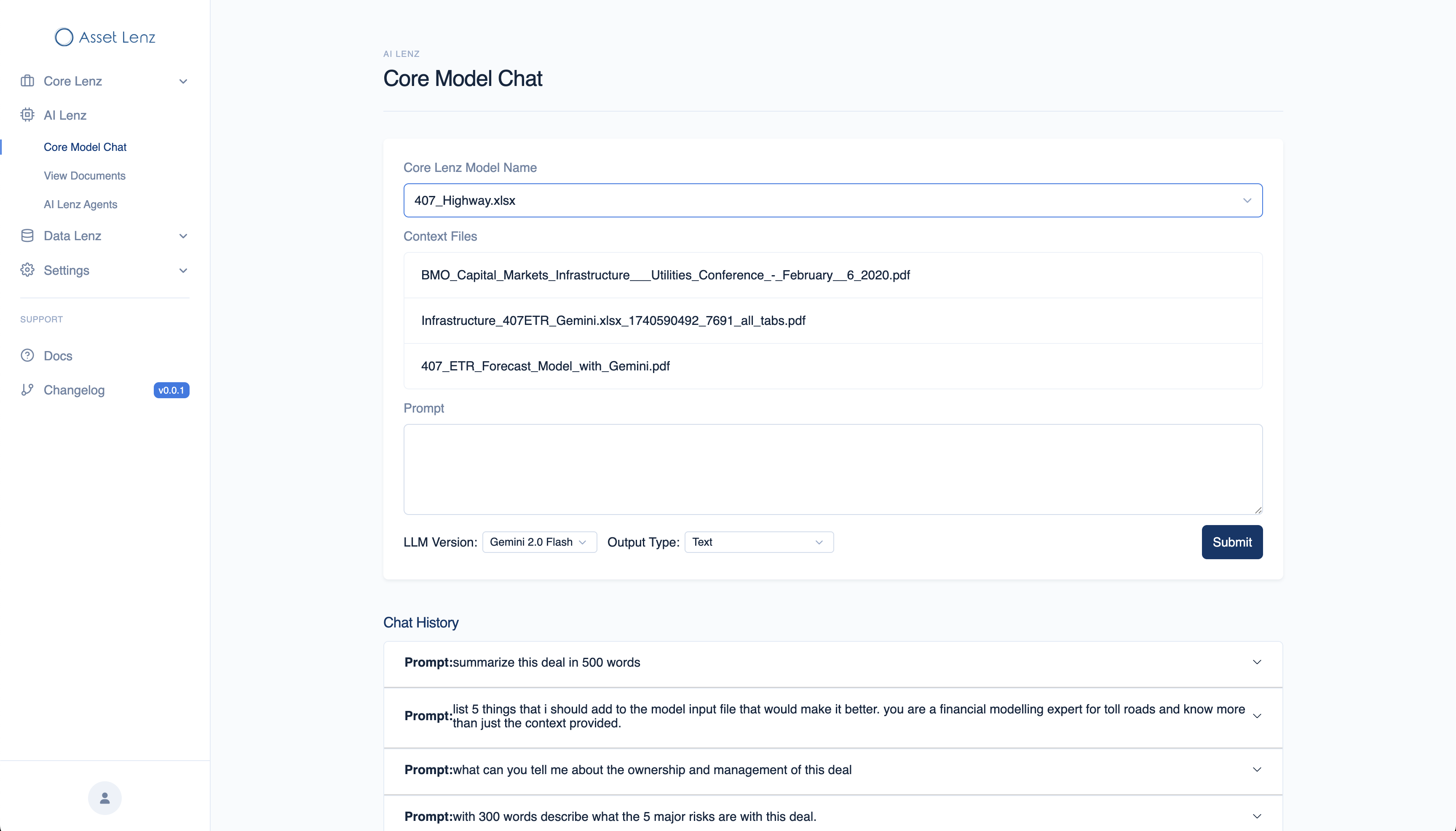The height and width of the screenshot is (831, 1456).
Task: Click the v0.0.1 version badge
Action: (171, 390)
